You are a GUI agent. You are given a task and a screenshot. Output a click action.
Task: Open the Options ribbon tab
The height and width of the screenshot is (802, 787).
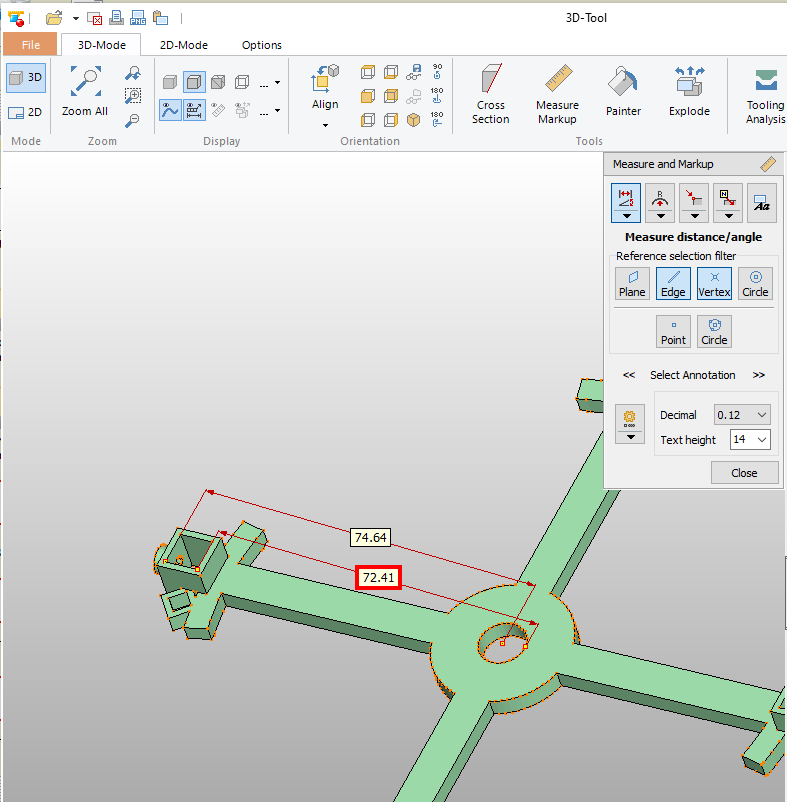262,45
